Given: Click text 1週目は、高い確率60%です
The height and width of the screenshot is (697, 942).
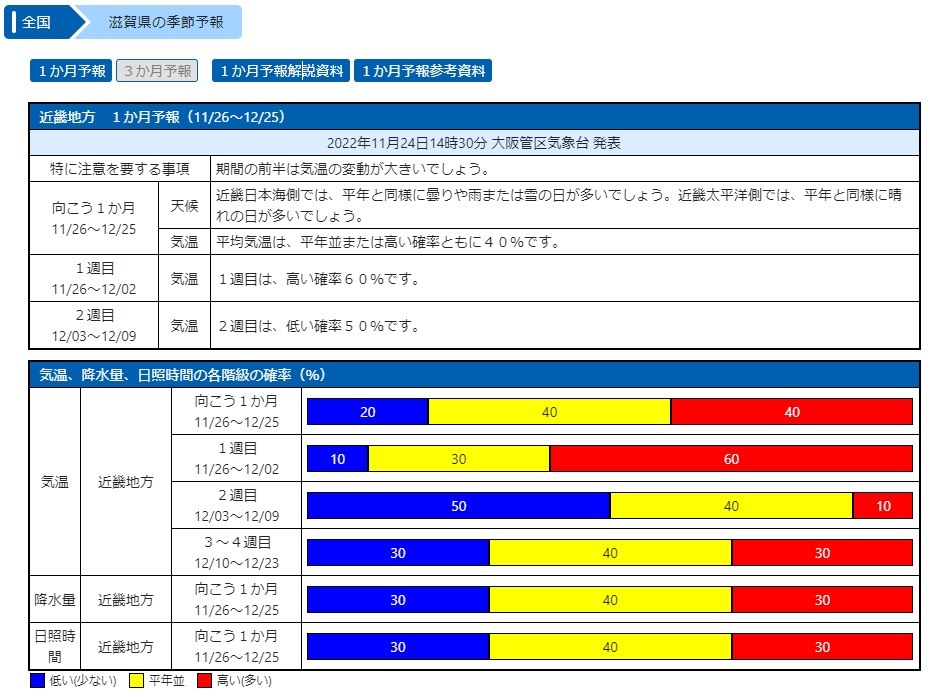Looking at the screenshot, I should click(318, 279).
